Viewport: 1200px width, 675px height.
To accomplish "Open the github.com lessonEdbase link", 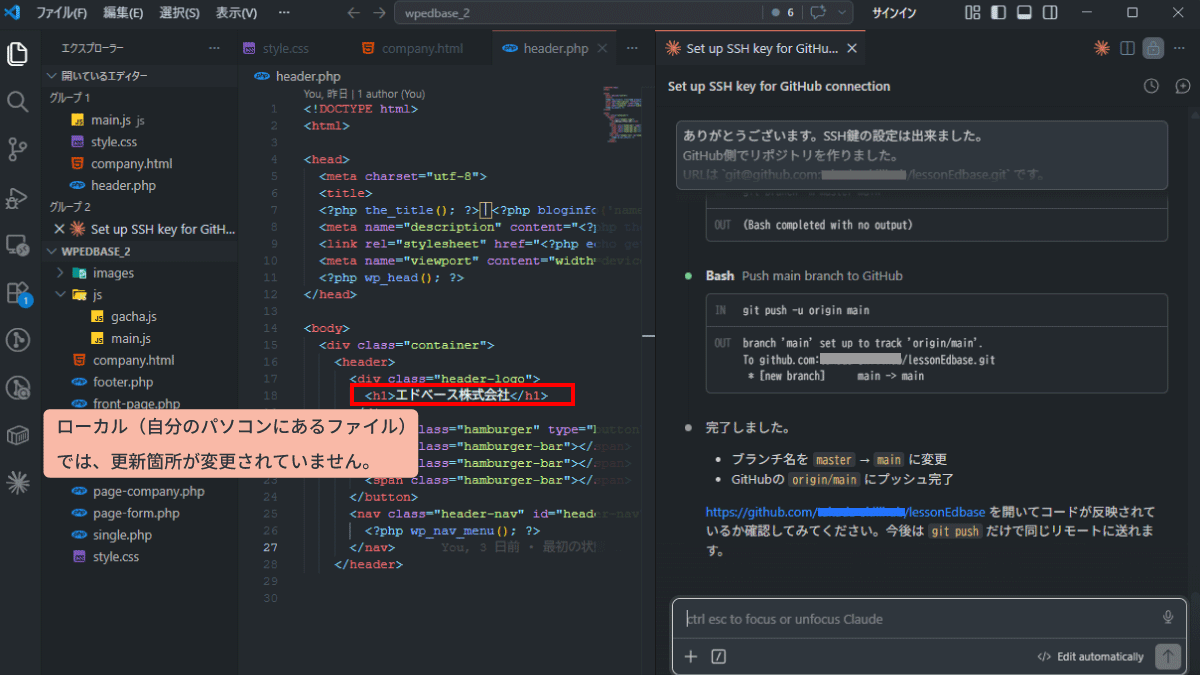I will click(846, 512).
